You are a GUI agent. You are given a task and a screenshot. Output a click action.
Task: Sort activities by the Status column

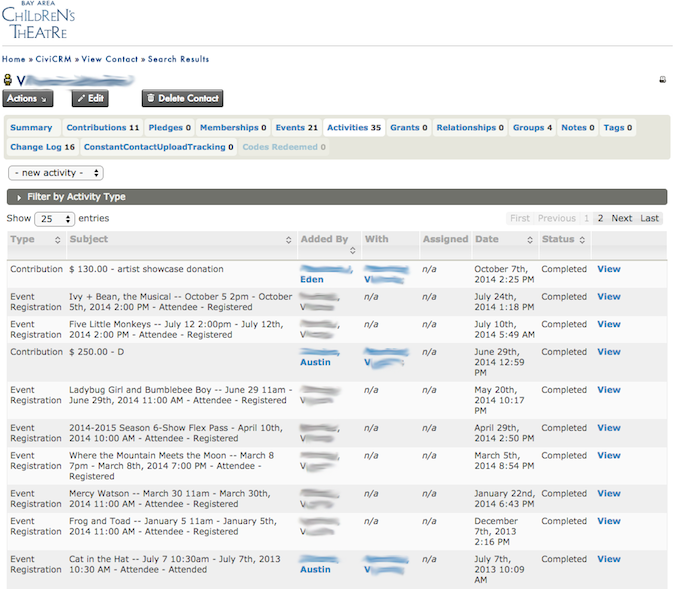582,240
